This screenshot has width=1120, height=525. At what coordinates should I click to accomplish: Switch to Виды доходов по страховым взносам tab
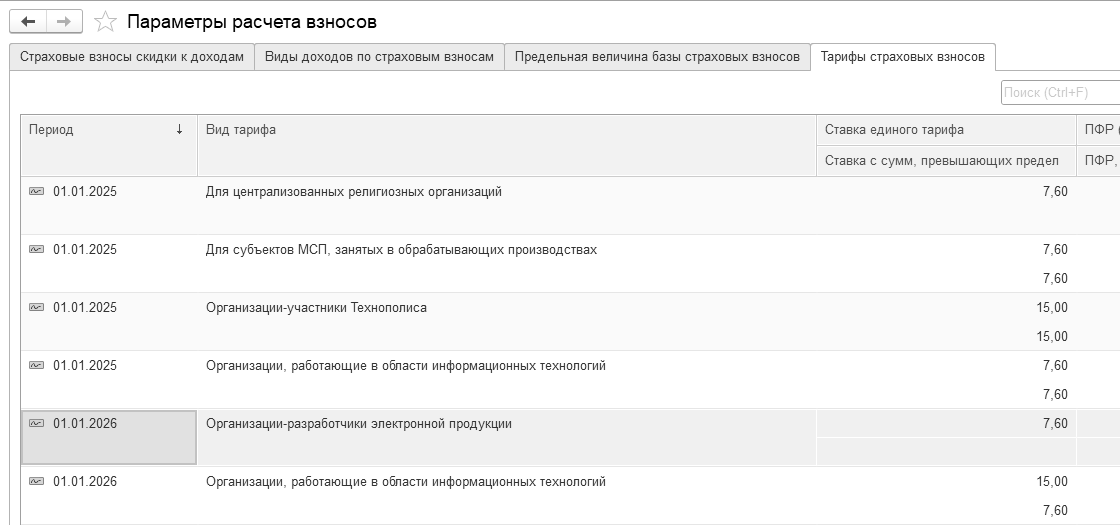[379, 57]
